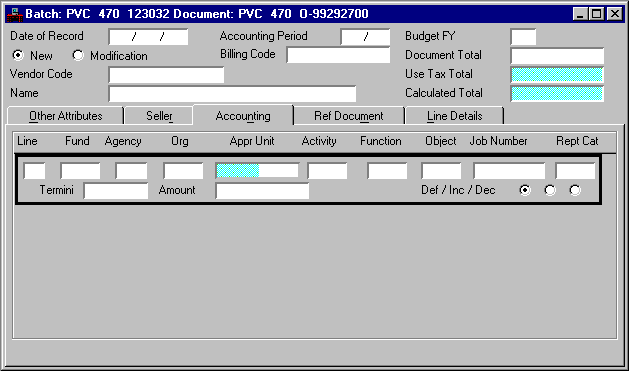This screenshot has height=371, width=629.
Task: Click the Name input field
Action: pos(232,93)
